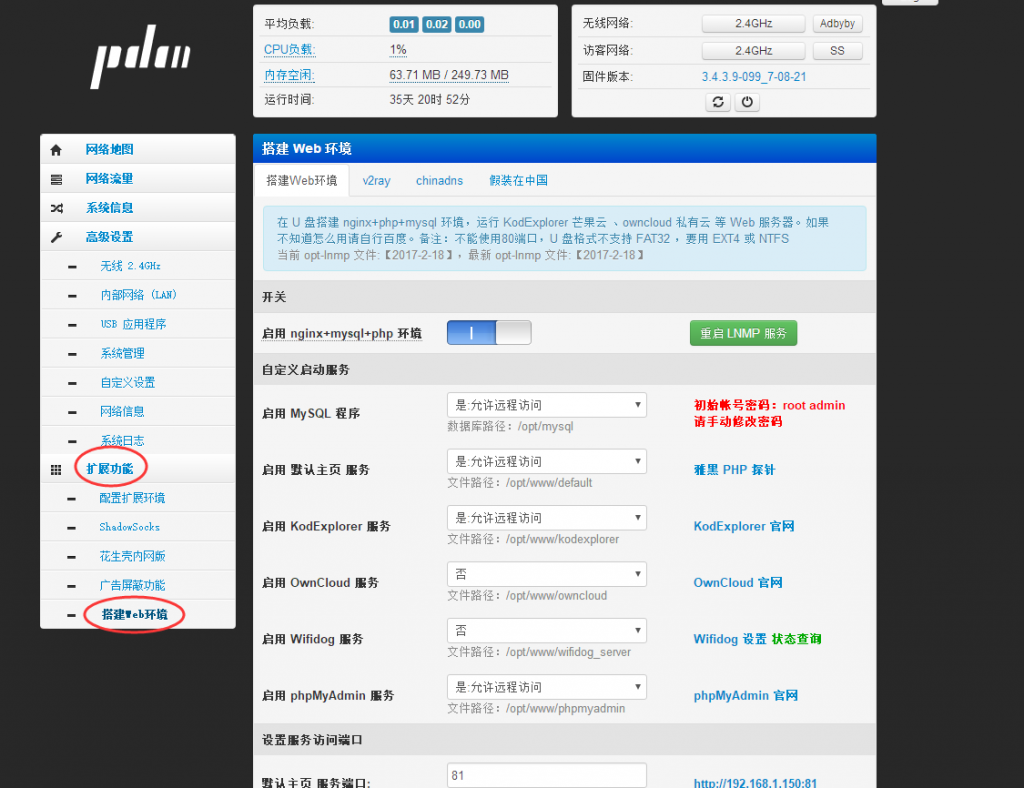
Task: Click the pdw logo
Action: [139, 57]
